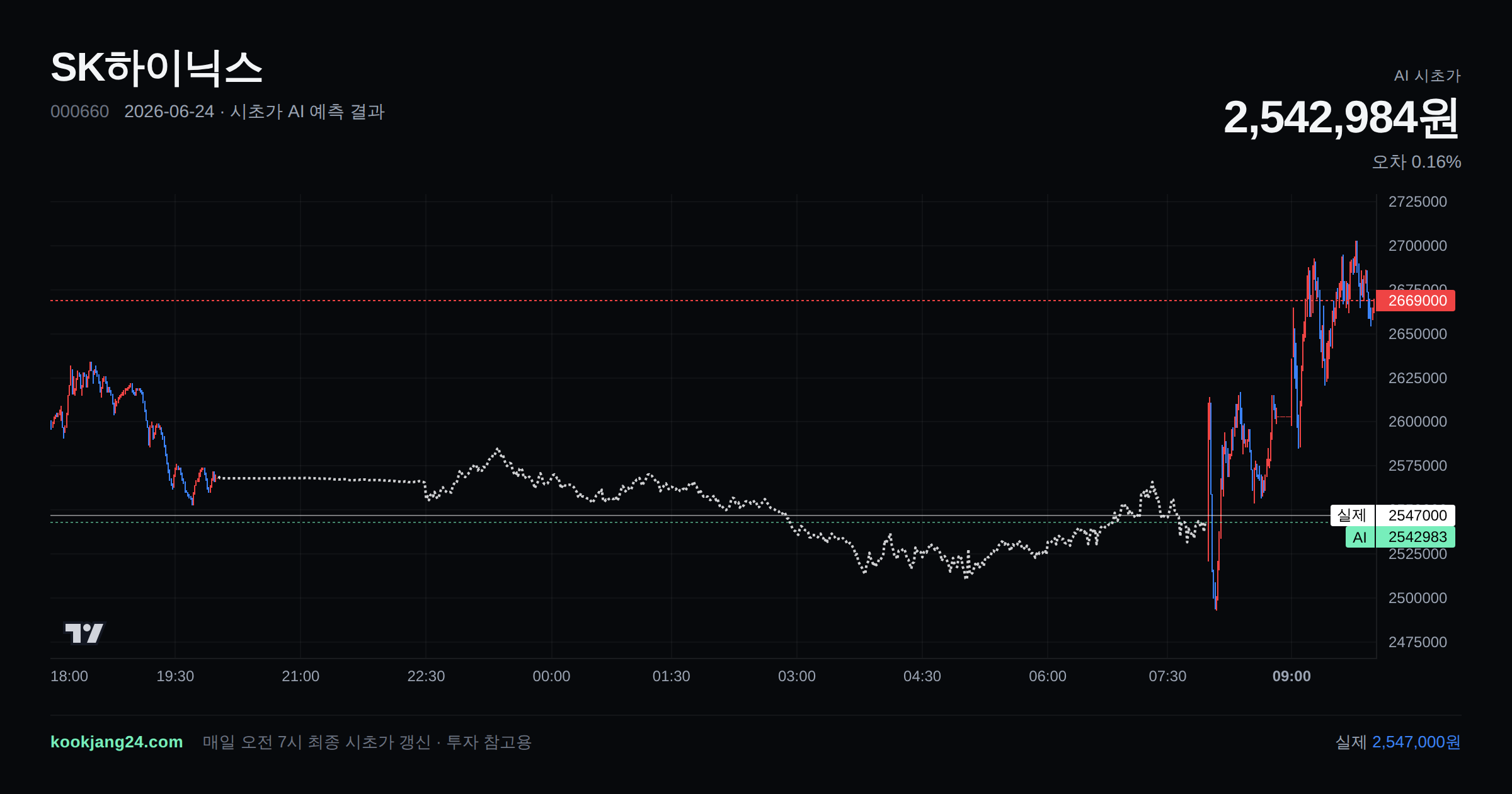Click the predicted price 2,542,984원

[x=1341, y=118]
